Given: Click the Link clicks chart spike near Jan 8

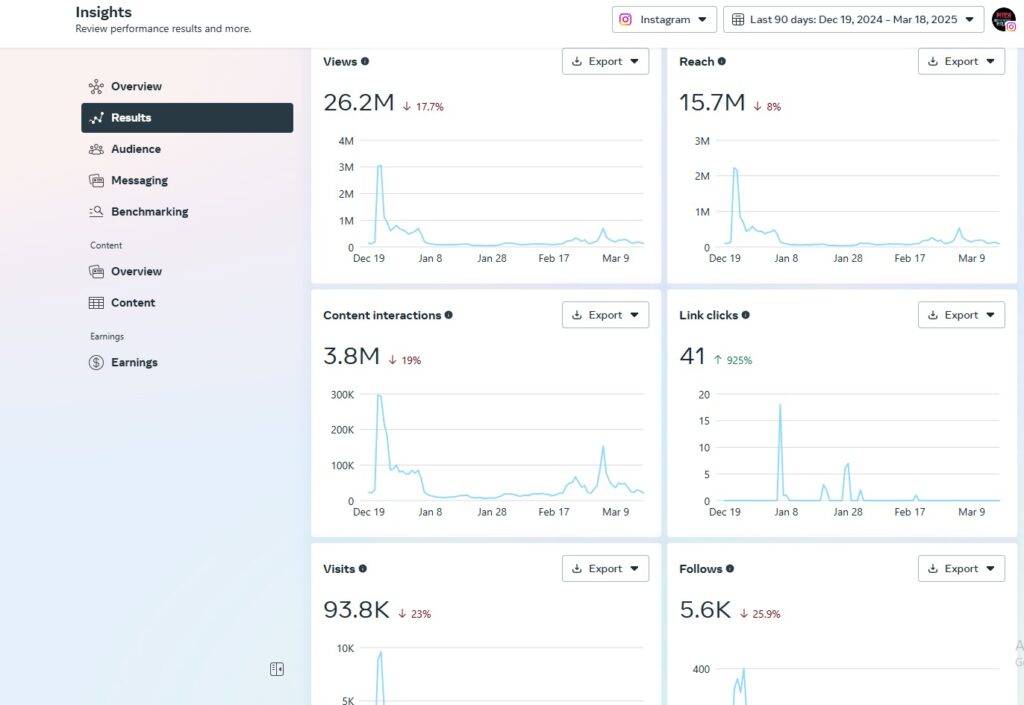Looking at the screenshot, I should pyautogui.click(x=780, y=405).
